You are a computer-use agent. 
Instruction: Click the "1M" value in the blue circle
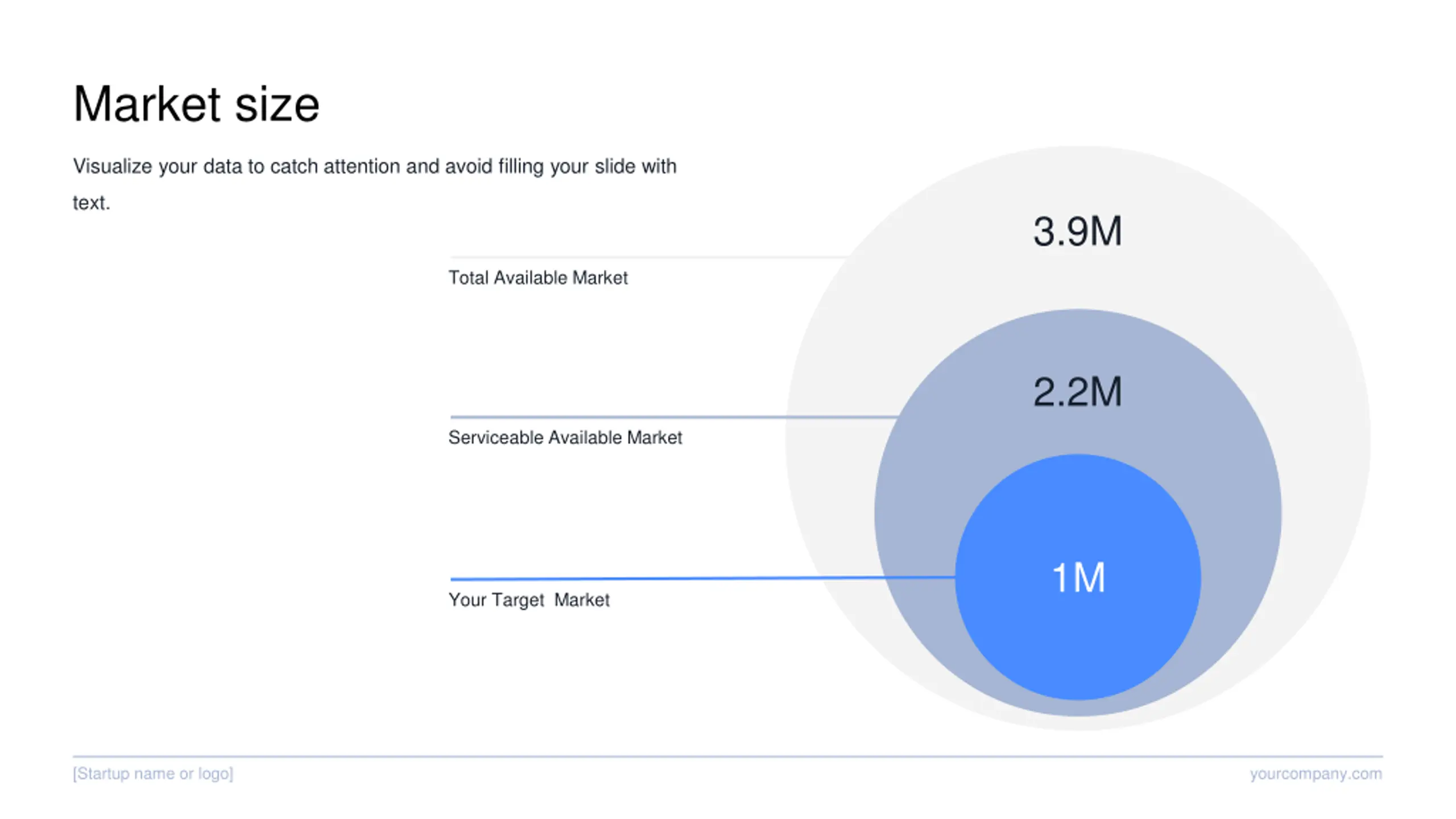(1078, 577)
